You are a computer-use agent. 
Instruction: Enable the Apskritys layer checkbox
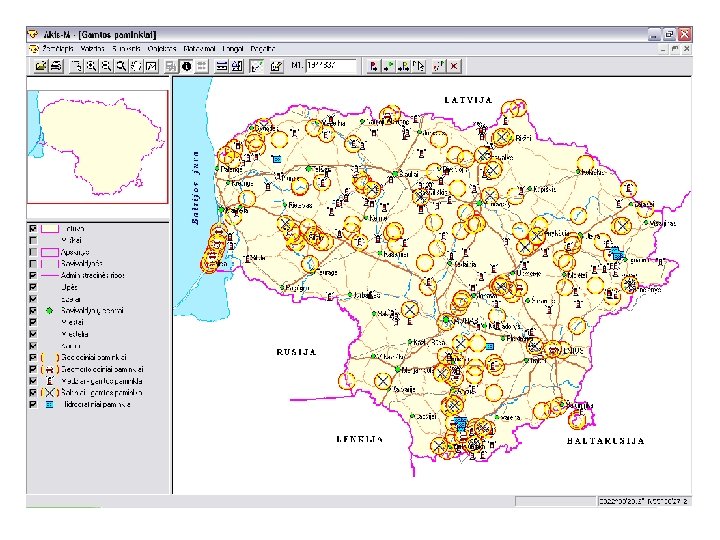(x=33, y=252)
